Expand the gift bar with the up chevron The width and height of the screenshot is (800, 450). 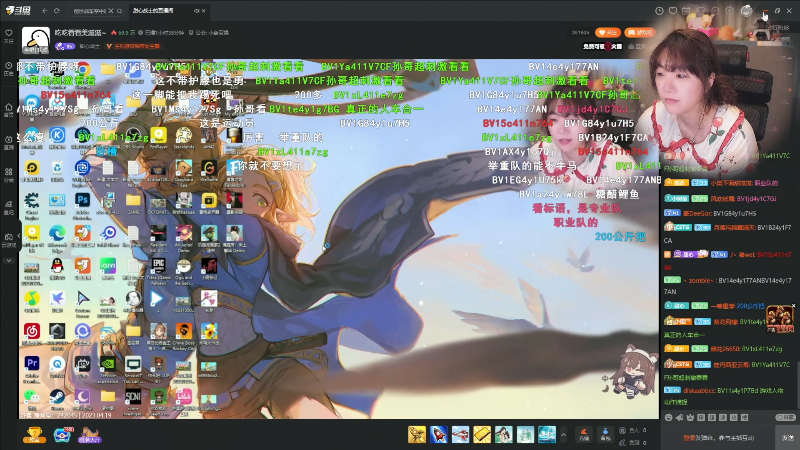click(563, 435)
